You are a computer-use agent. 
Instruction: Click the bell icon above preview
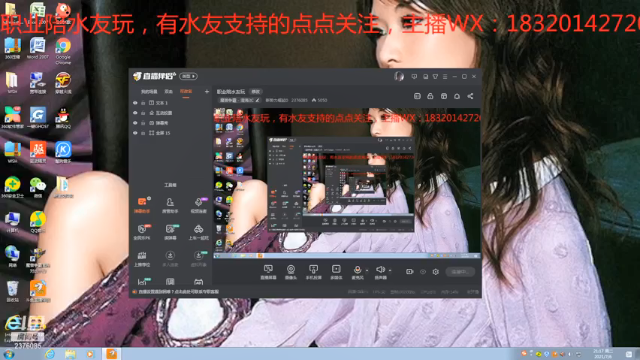tap(457, 96)
